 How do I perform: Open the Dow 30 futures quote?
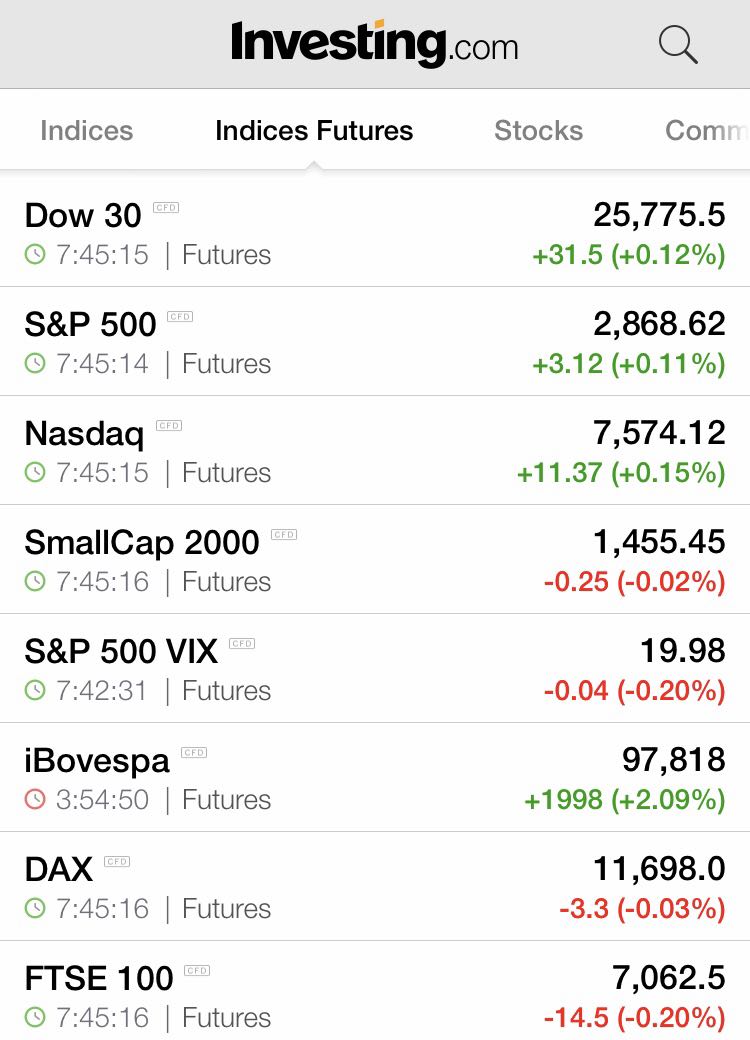click(375, 233)
